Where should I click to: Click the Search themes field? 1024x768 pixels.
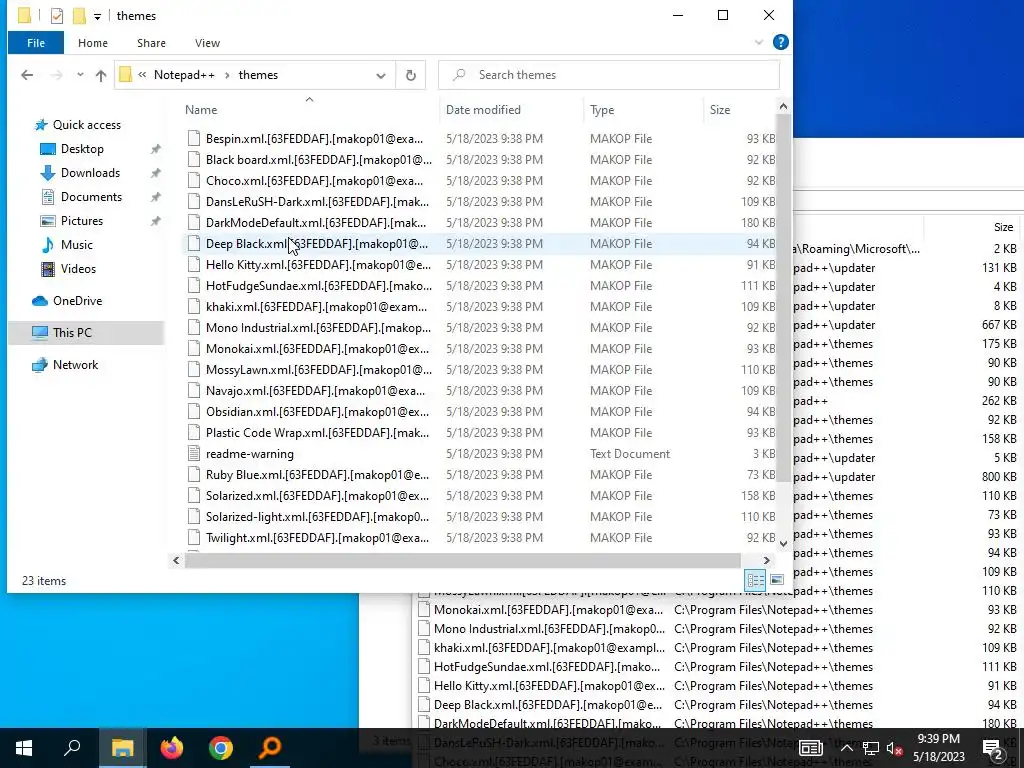[x=609, y=75]
